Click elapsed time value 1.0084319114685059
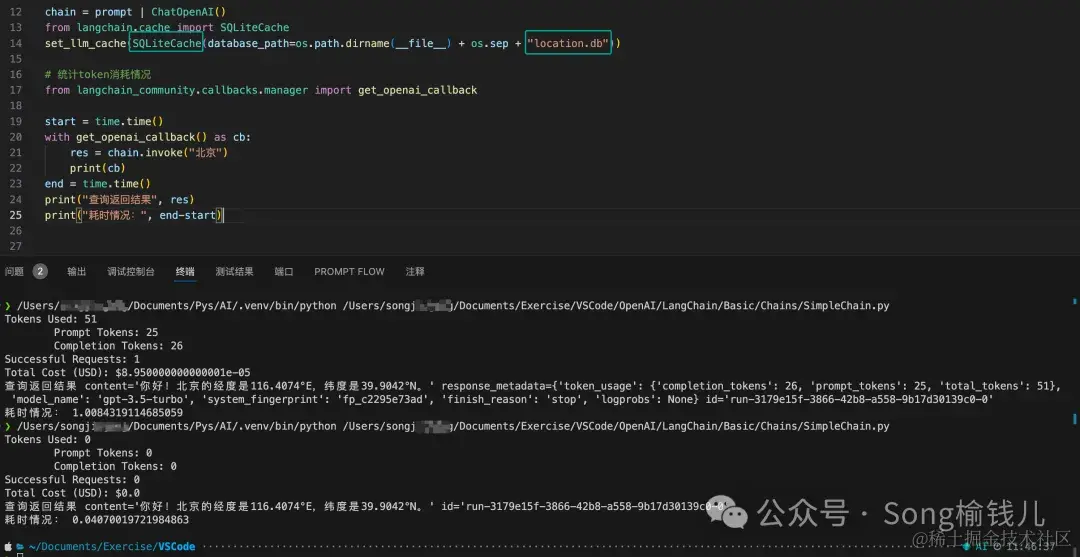 click(x=128, y=413)
